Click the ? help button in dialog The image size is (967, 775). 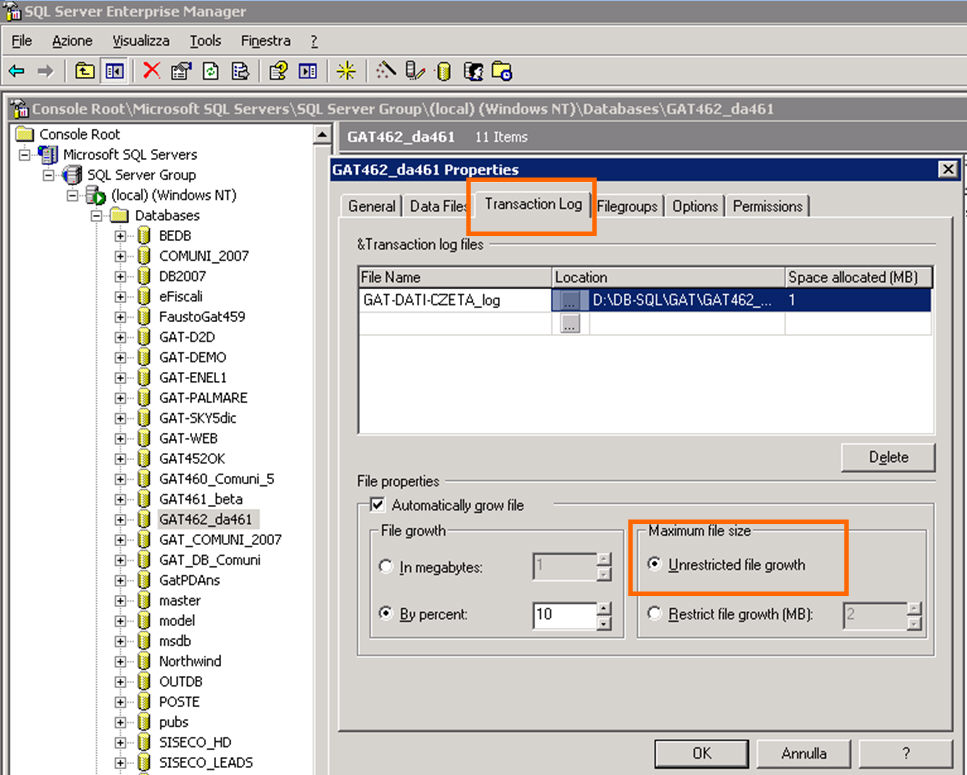point(905,753)
